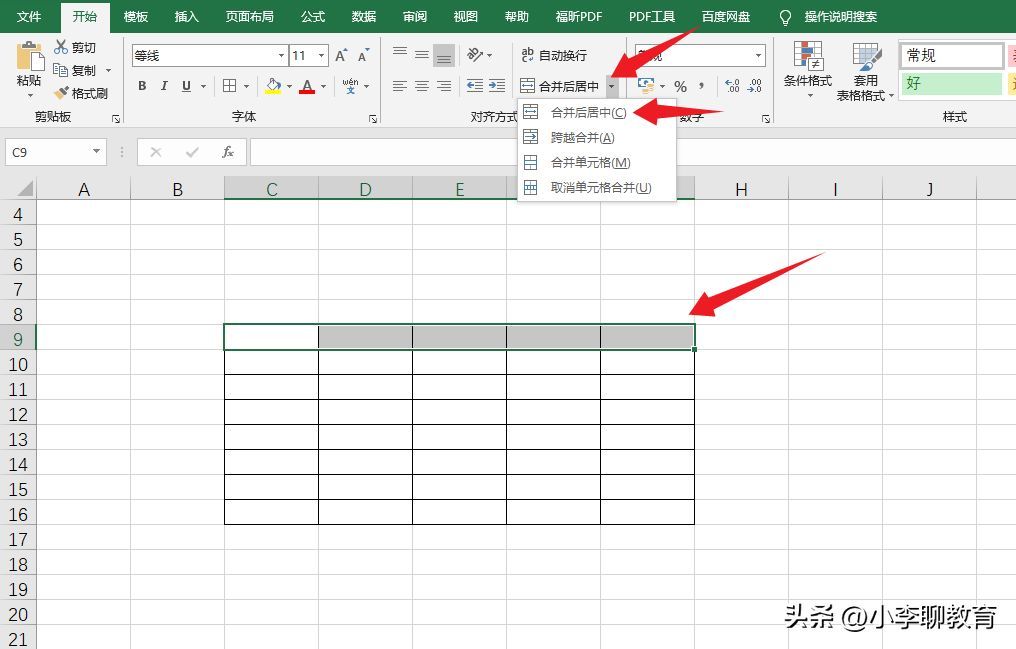Click the Select All corner triangle
The image size is (1016, 649).
point(23,188)
